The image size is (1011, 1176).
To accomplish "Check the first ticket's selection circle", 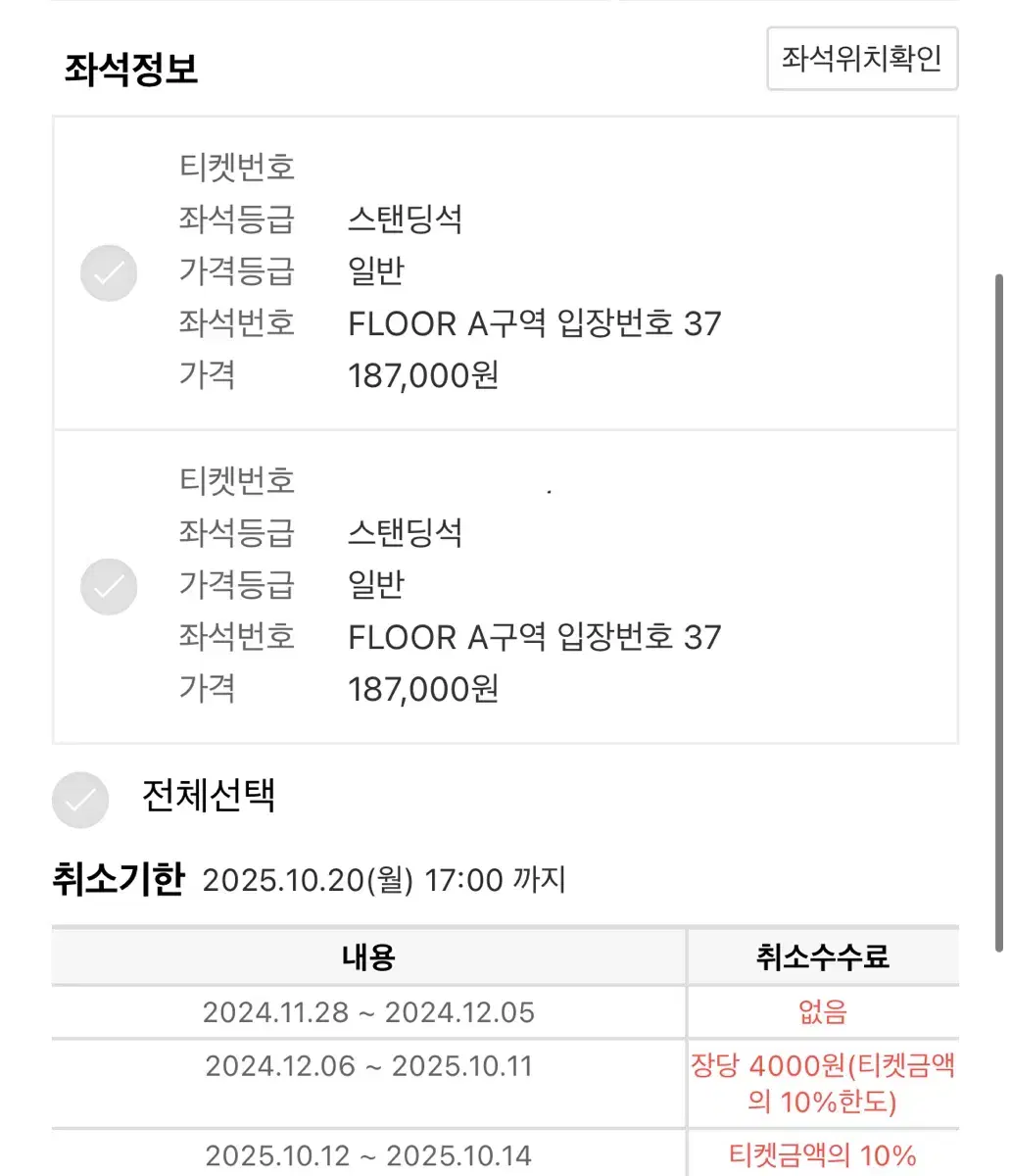I will point(109,272).
